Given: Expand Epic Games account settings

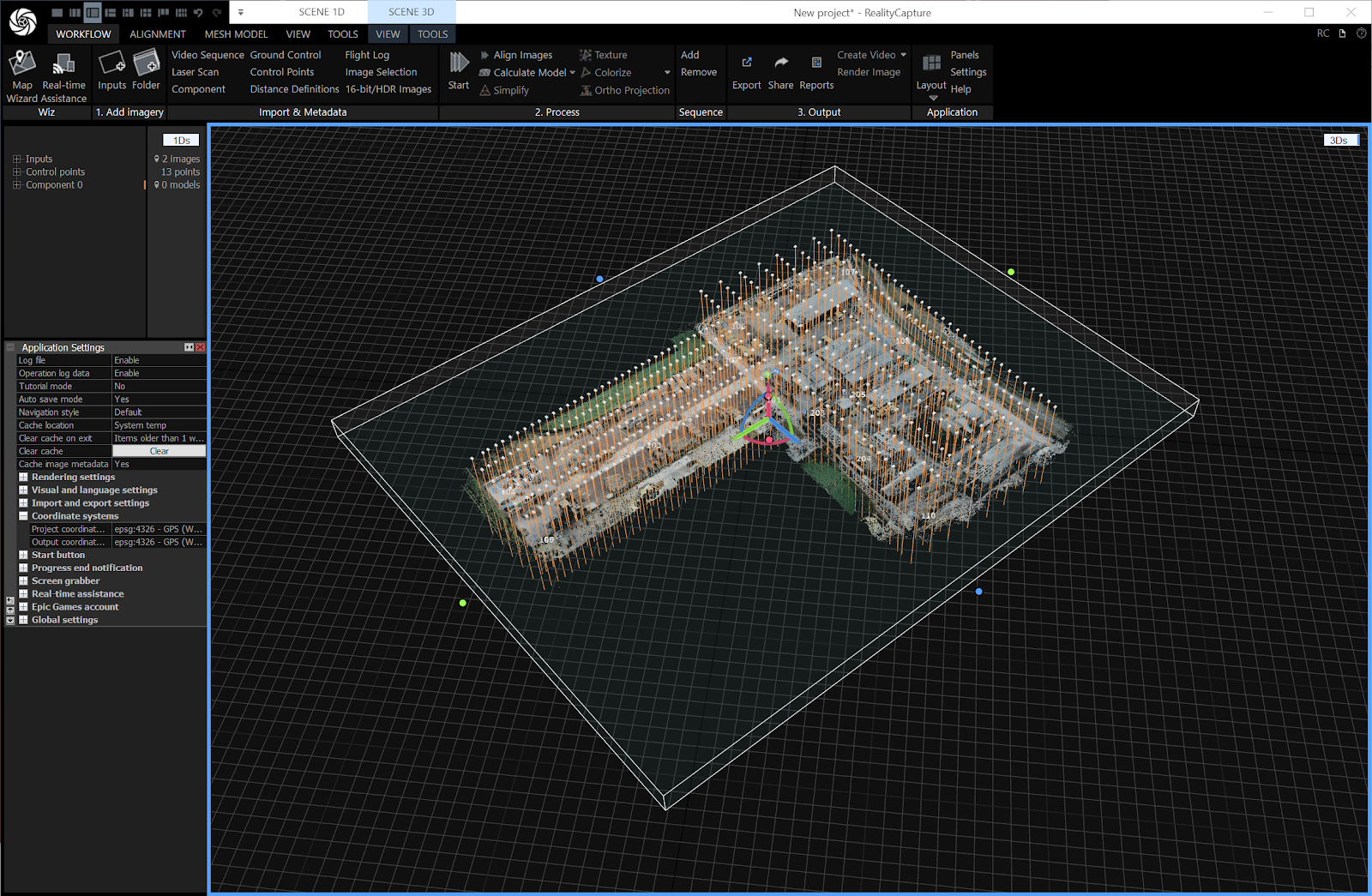Looking at the screenshot, I should [x=24, y=606].
